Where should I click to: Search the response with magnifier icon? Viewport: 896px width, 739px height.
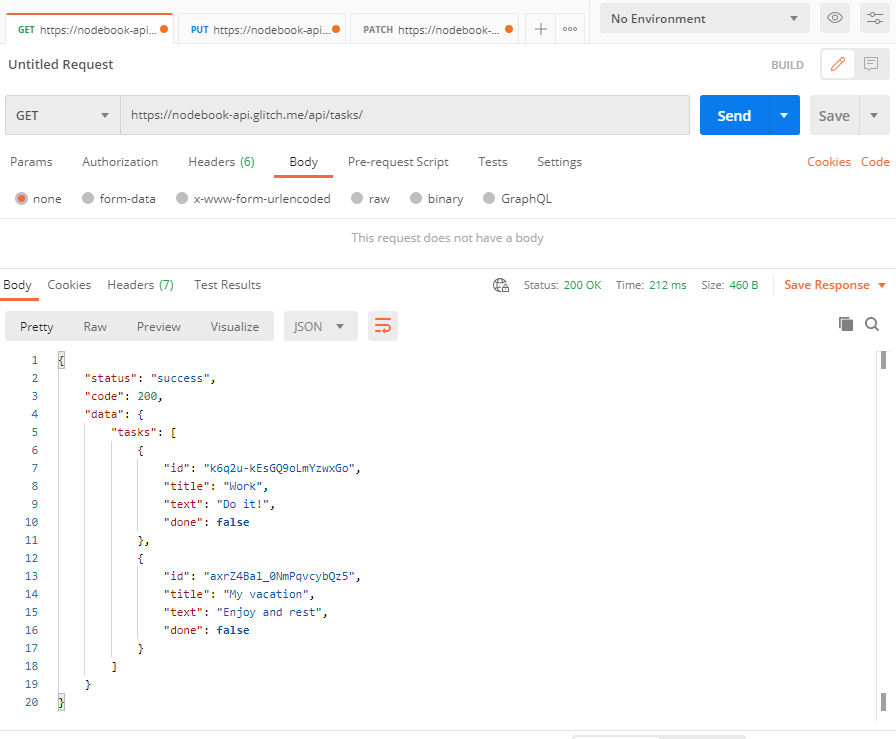coord(872,324)
